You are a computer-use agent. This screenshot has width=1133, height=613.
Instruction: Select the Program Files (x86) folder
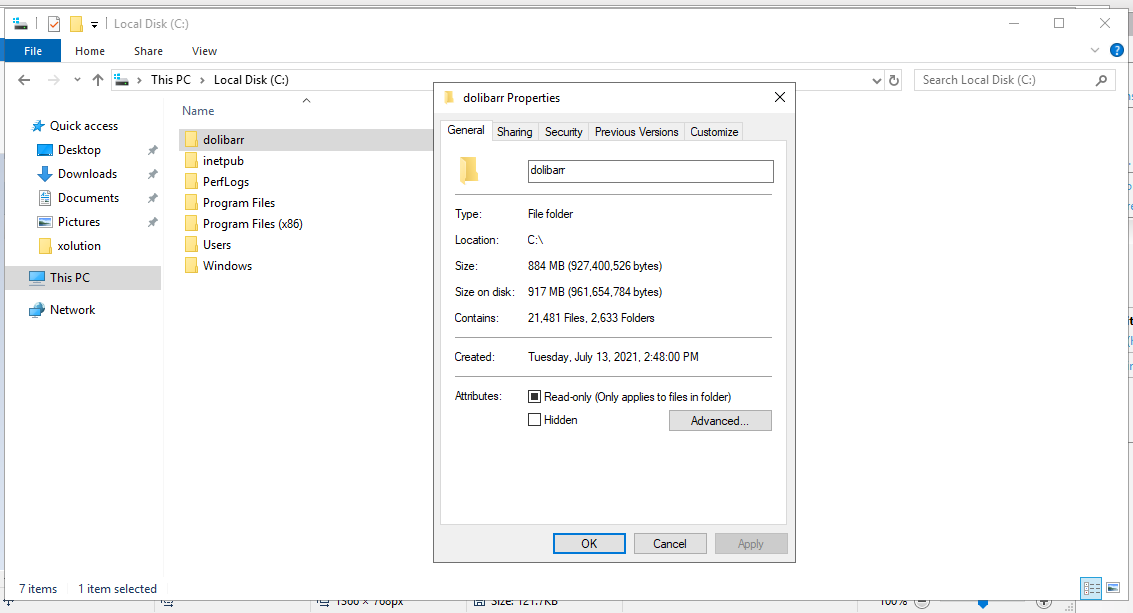click(253, 223)
